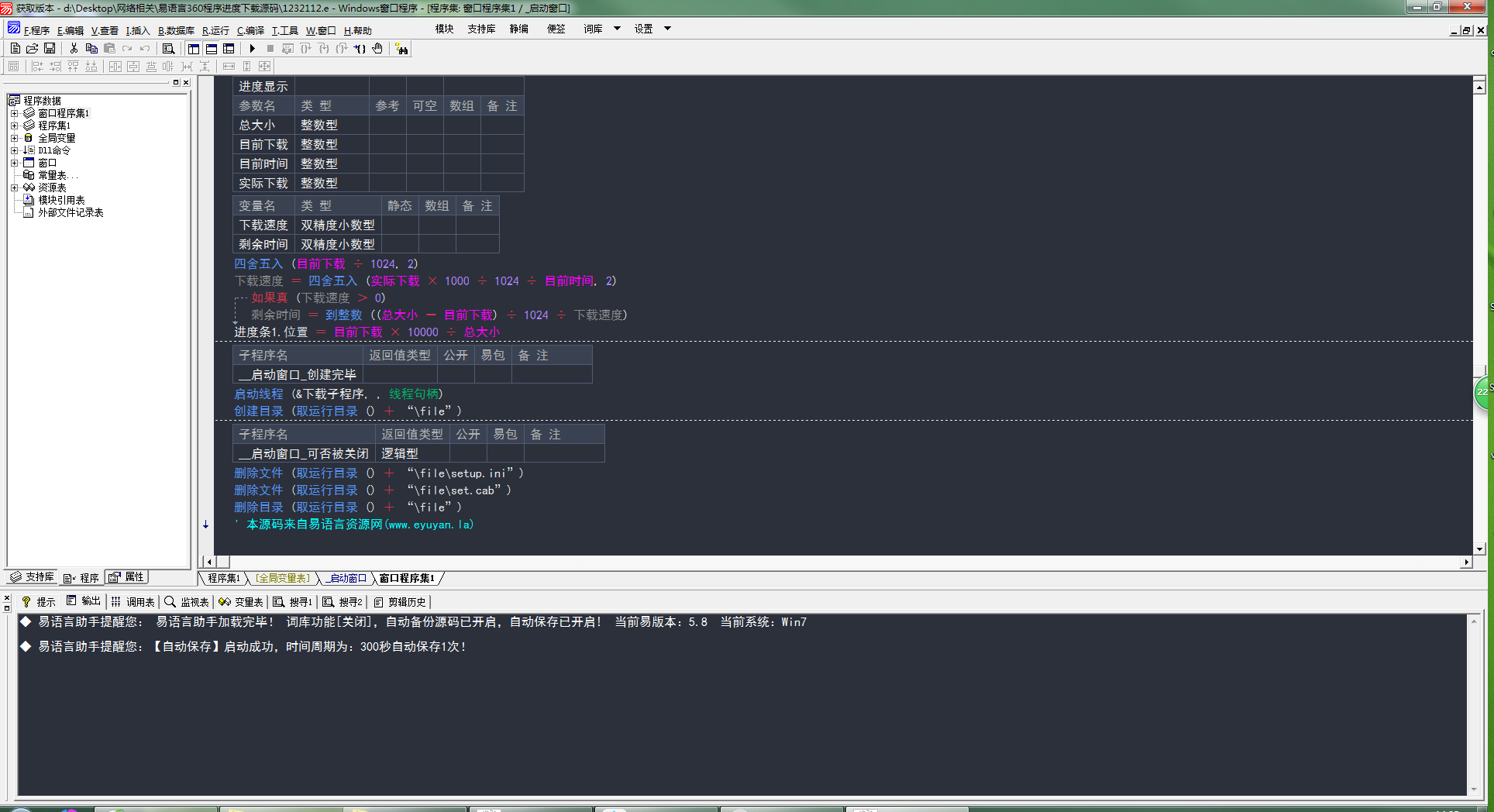This screenshot has width=1494, height=812.
Task: Open the C.编译 menu
Action: click(x=250, y=31)
